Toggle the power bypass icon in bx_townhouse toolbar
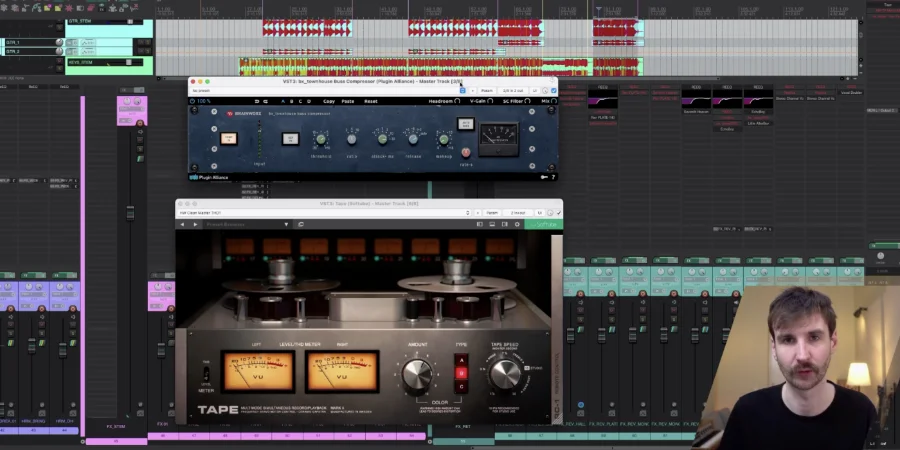This screenshot has width=900, height=450. point(192,101)
